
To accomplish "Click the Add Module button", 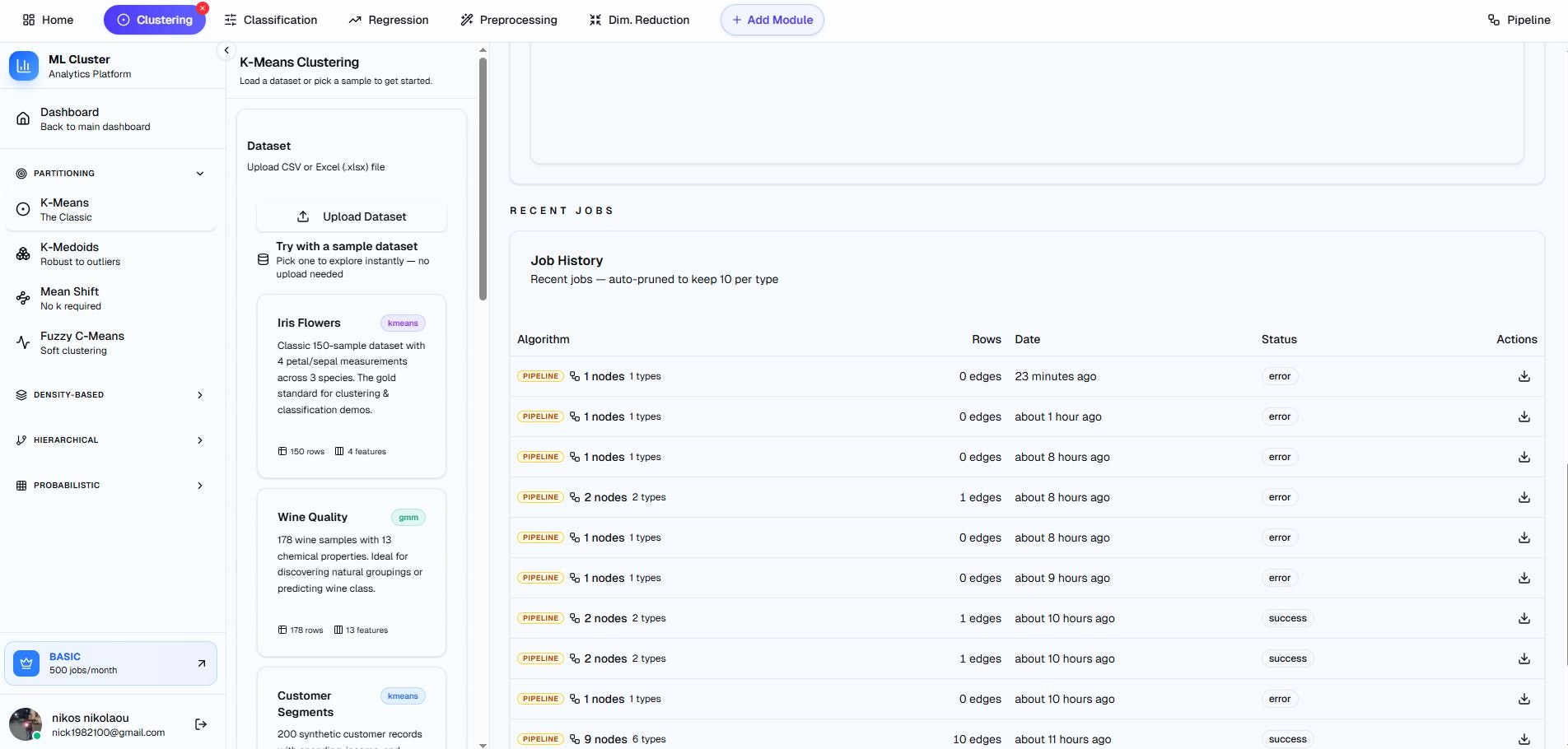I will pos(771,19).
